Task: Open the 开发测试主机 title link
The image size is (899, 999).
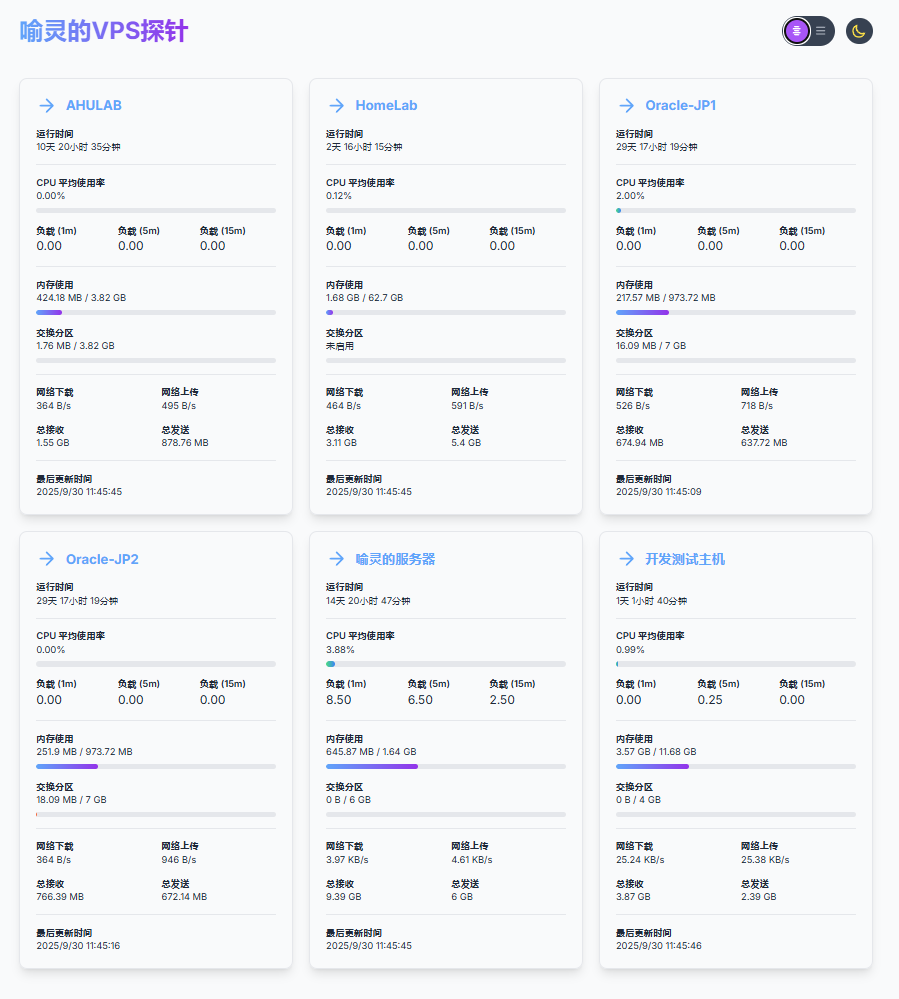Action: tap(685, 559)
